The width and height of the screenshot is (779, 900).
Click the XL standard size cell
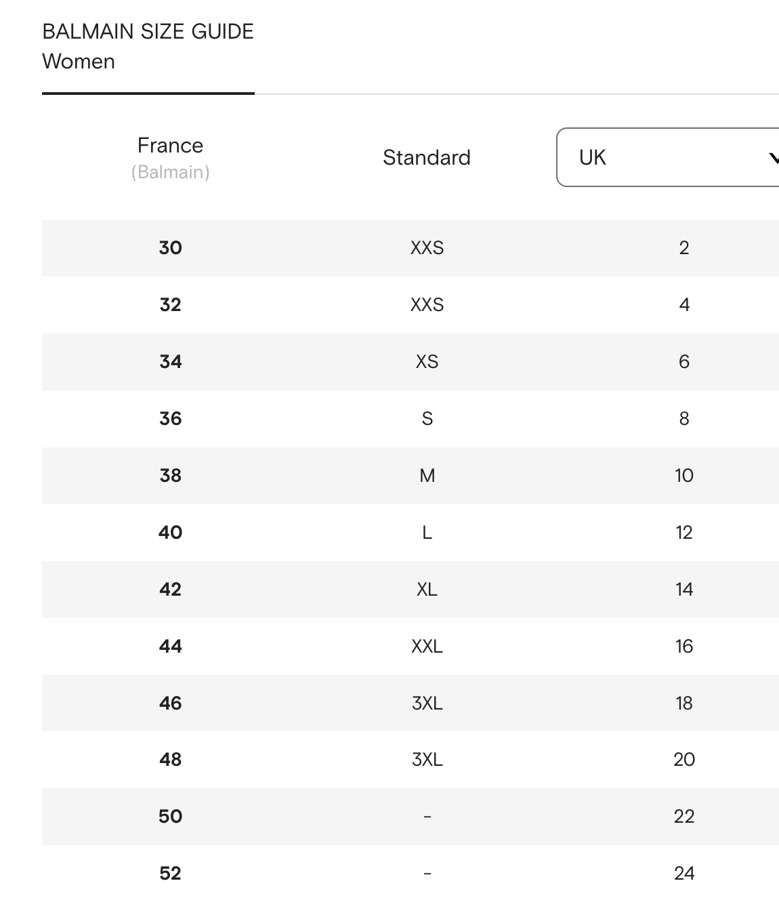427,589
